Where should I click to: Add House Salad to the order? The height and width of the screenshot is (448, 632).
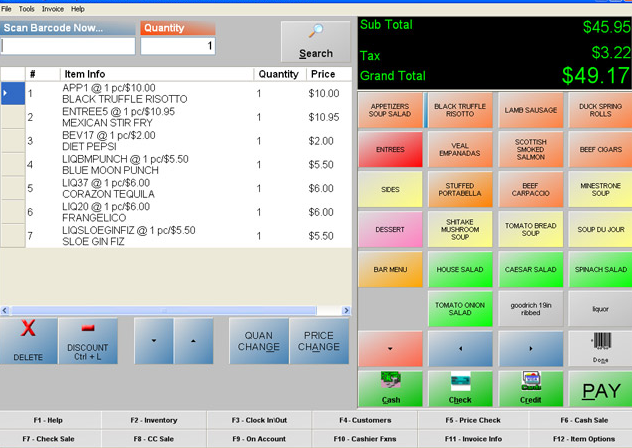460,269
